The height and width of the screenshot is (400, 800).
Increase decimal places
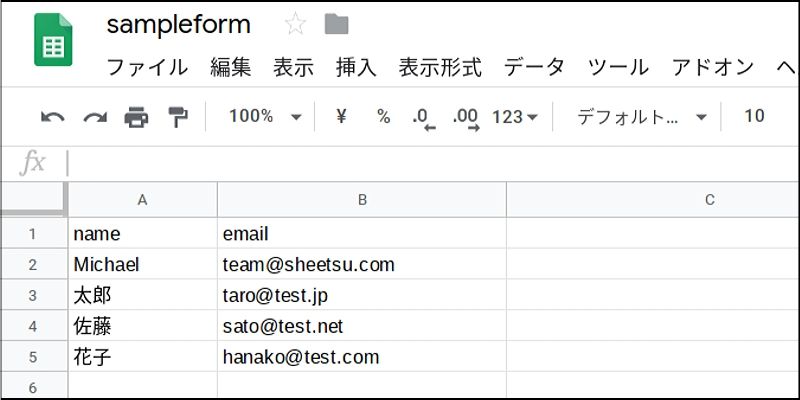466,119
